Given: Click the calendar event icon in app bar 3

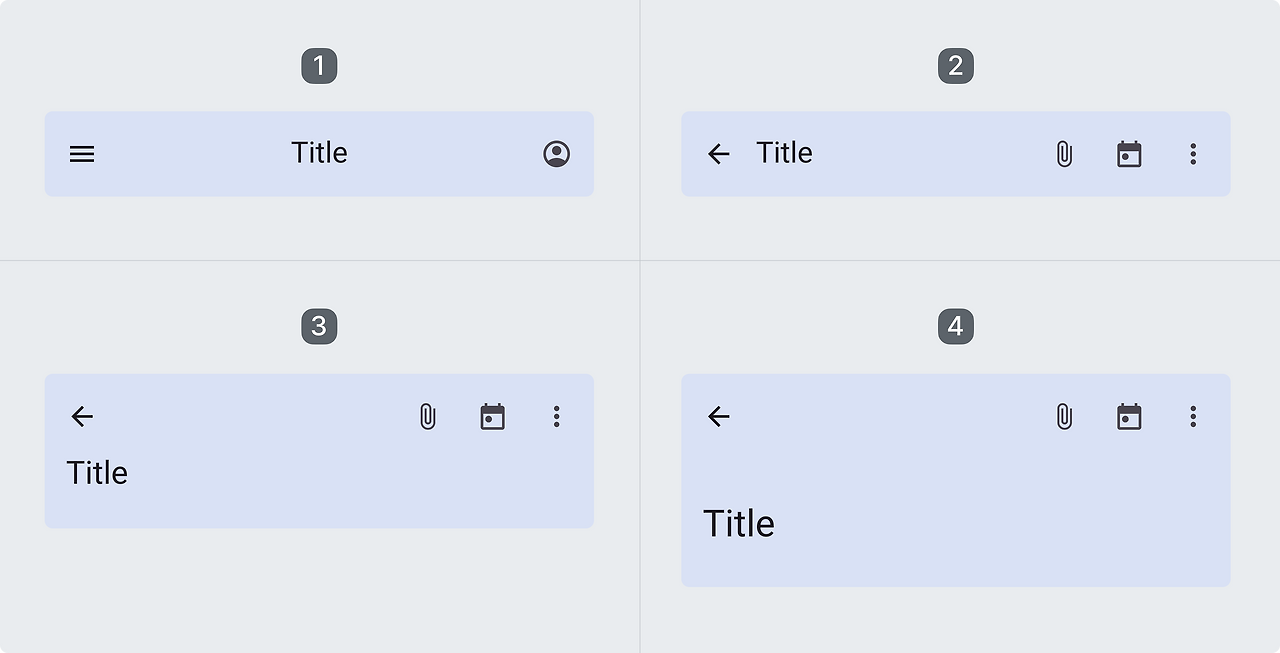Looking at the screenshot, I should pyautogui.click(x=493, y=417).
